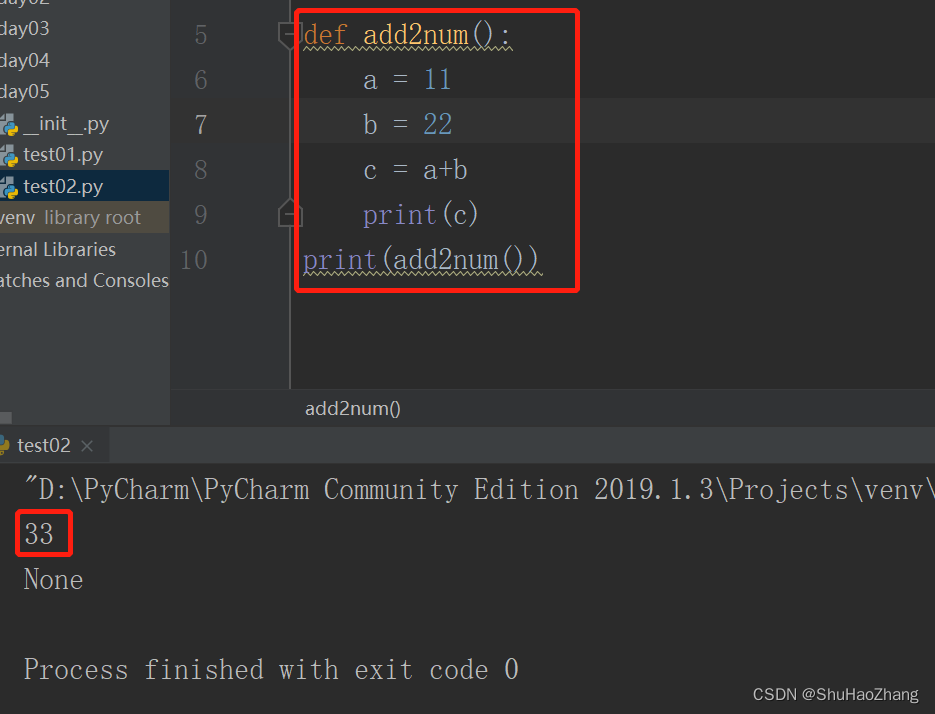Place cursor on 'print(c)' line
935x714 pixels.
(420, 215)
